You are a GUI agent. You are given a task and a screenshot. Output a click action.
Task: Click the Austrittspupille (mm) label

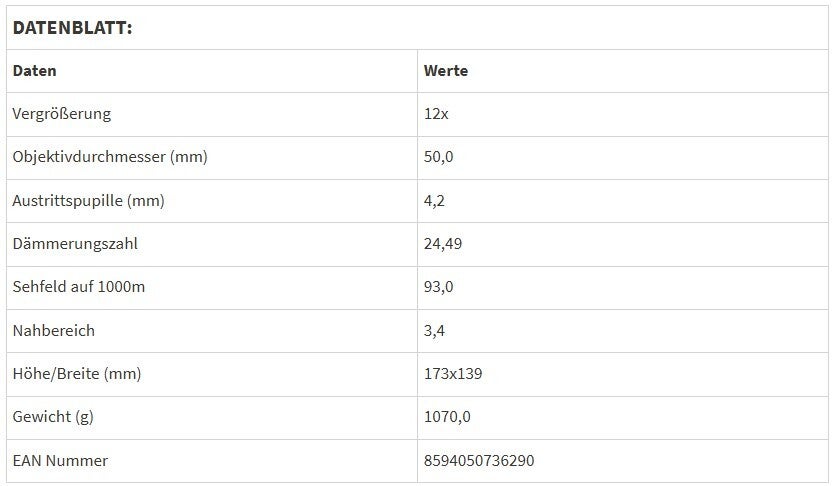(x=88, y=201)
